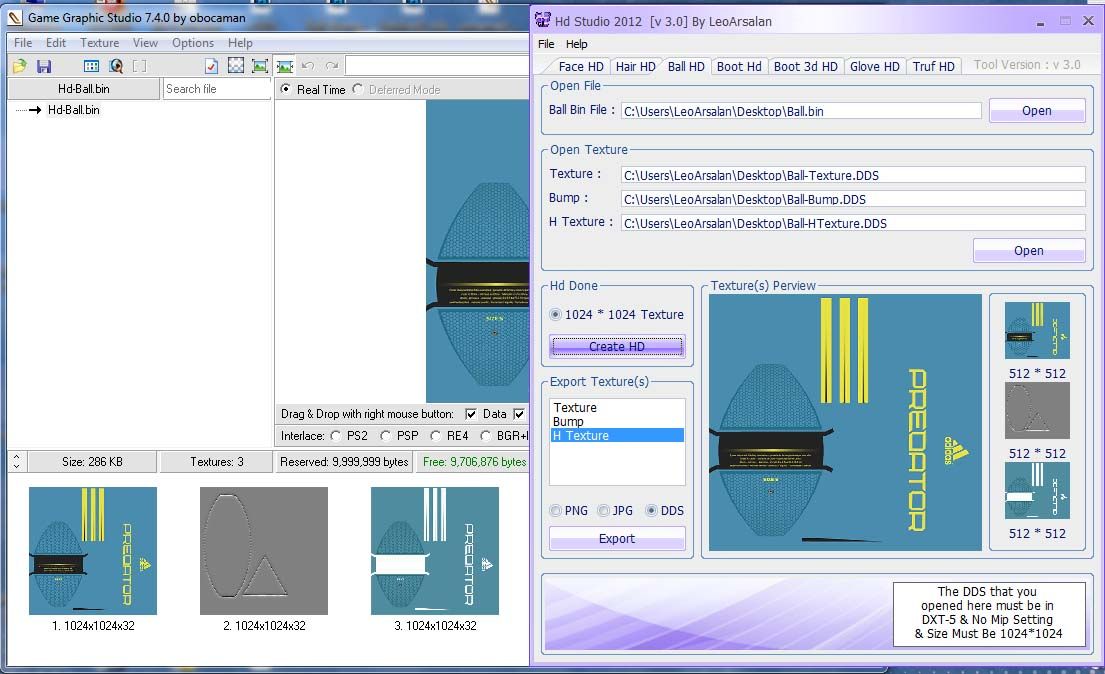The height and width of the screenshot is (674, 1105).
Task: Enable the Data checkbox for drag and drop
Action: [x=471, y=414]
